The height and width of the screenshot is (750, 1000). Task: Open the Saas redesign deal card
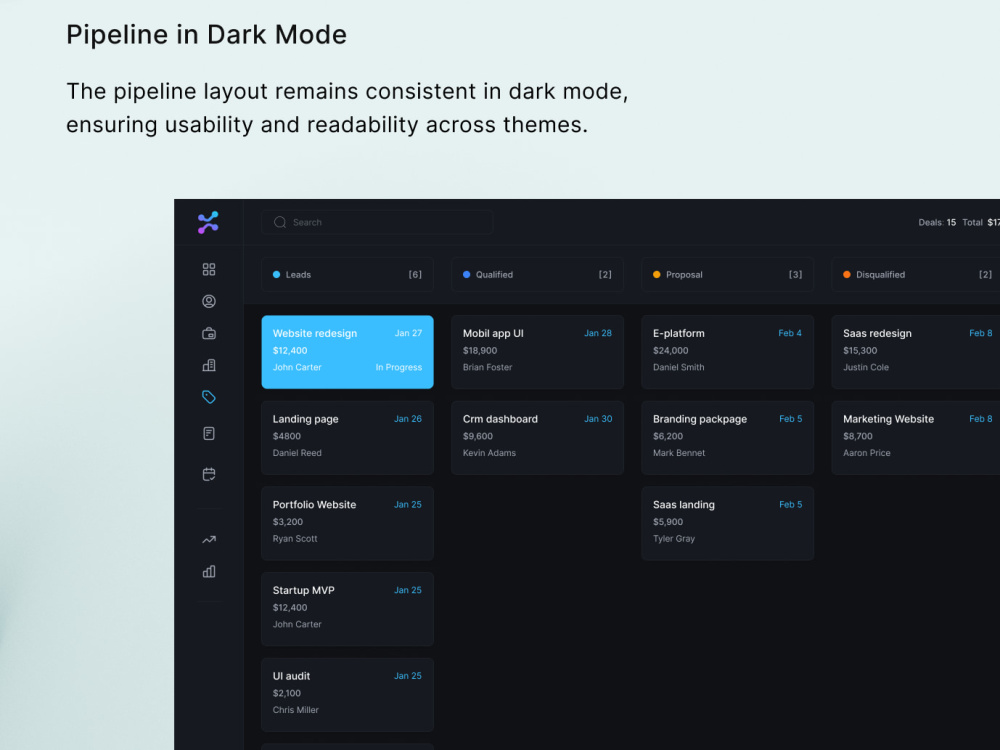(x=916, y=352)
